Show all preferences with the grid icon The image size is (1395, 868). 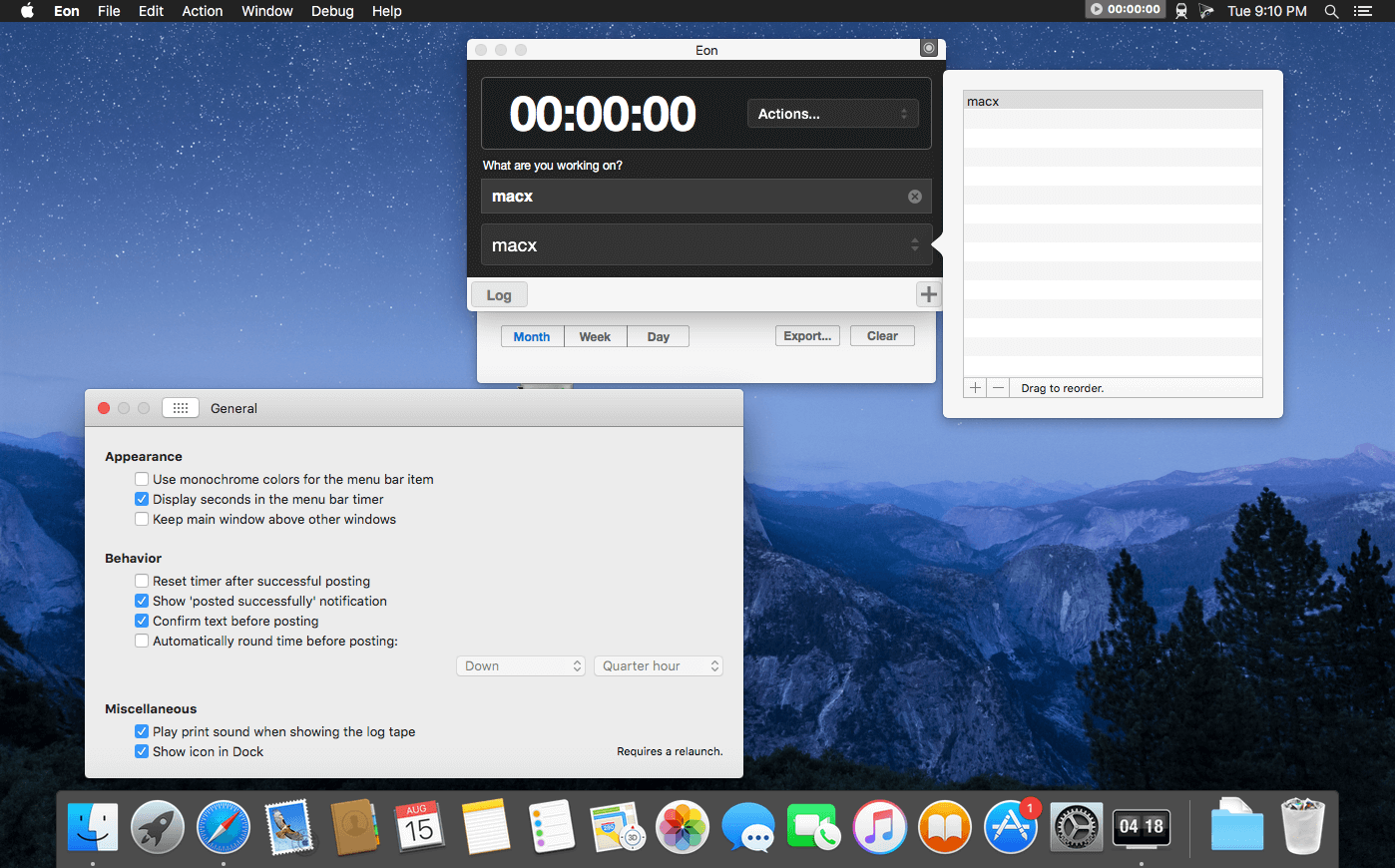(x=180, y=408)
